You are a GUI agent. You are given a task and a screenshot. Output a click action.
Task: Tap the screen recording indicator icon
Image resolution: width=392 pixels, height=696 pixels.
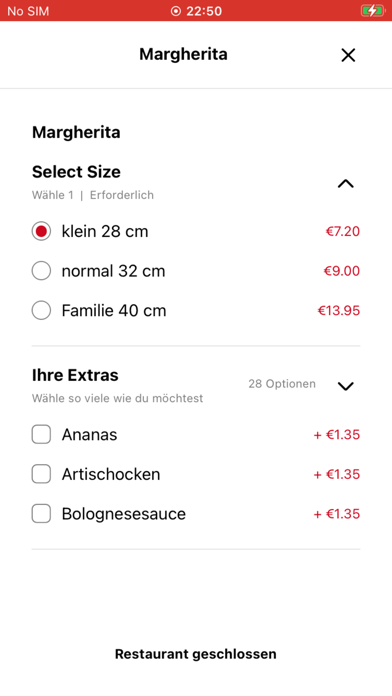176,11
